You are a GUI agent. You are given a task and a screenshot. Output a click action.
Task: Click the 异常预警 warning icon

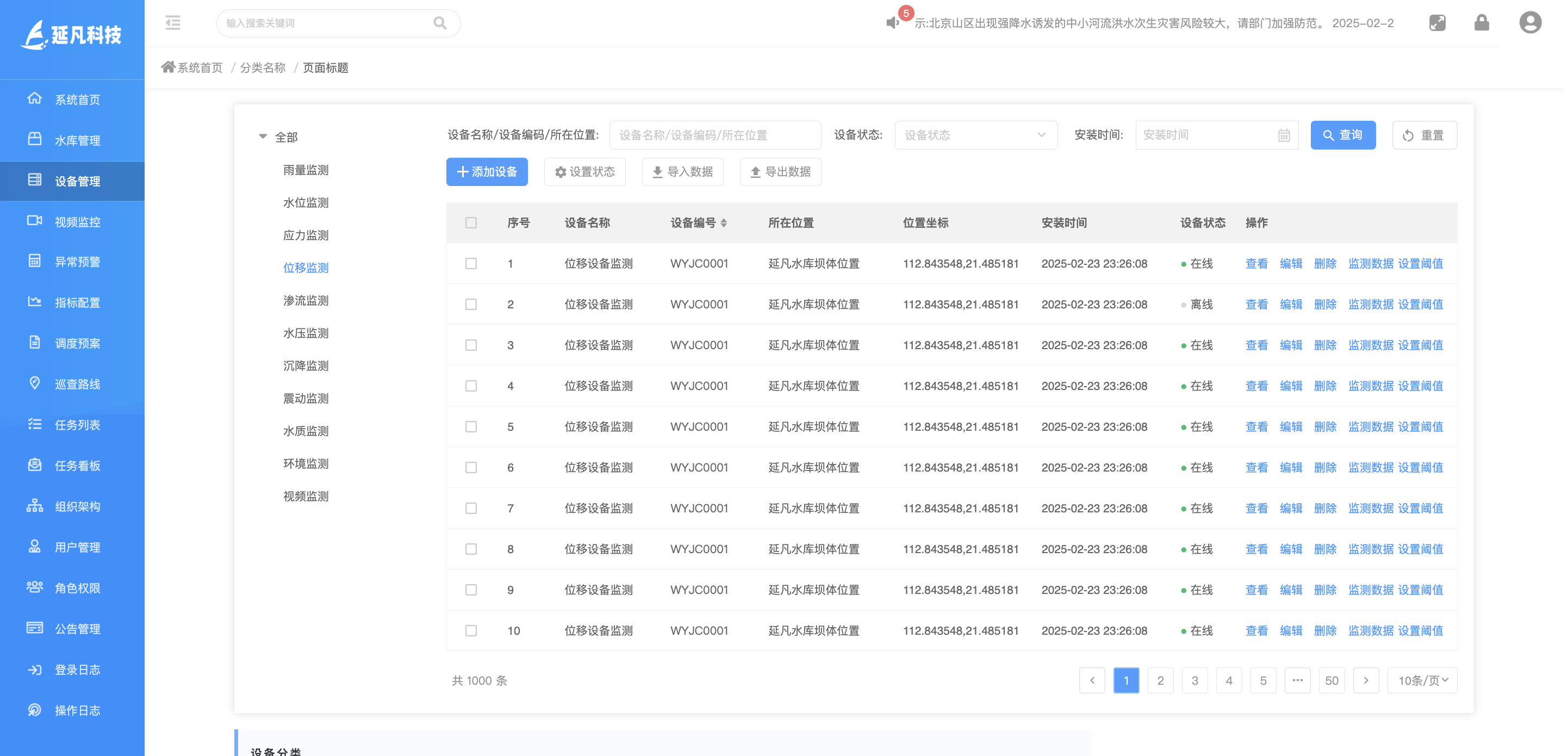tap(35, 261)
